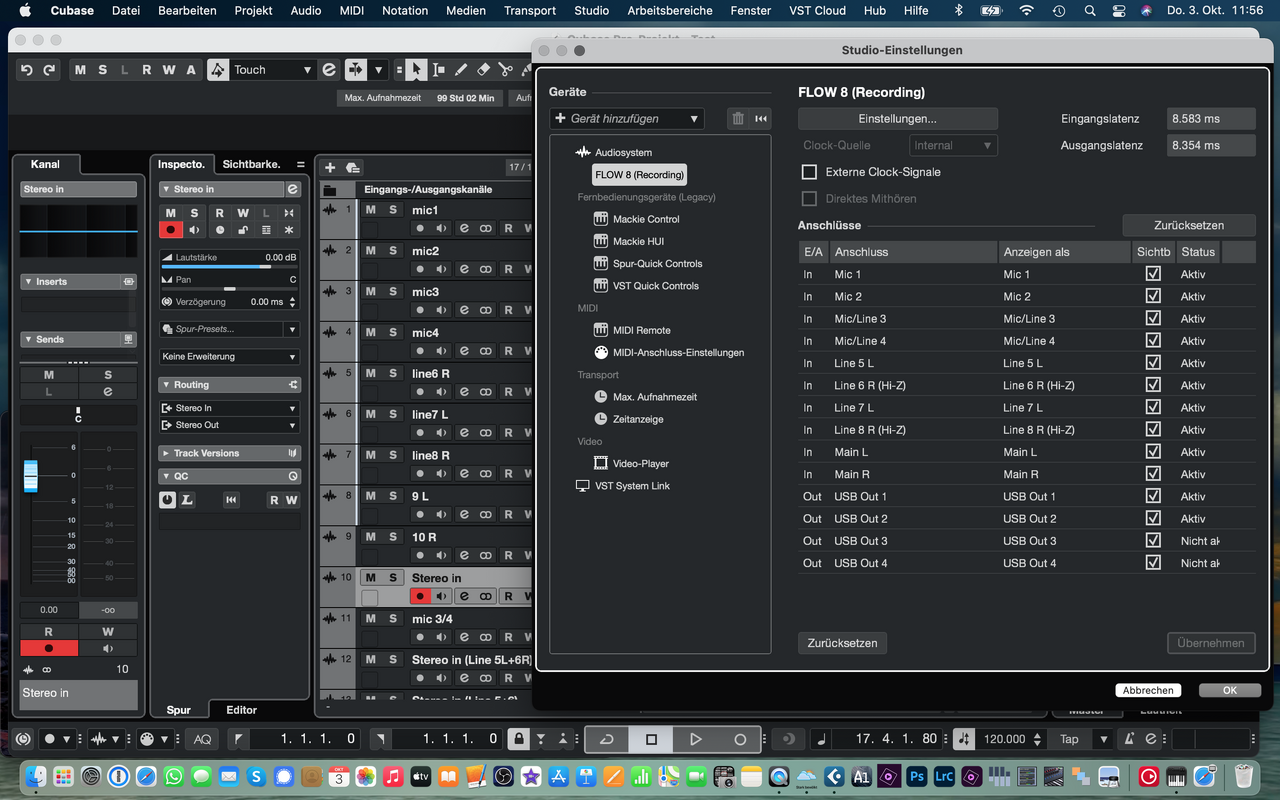Open edit channel settings on mic2 track

(465, 269)
